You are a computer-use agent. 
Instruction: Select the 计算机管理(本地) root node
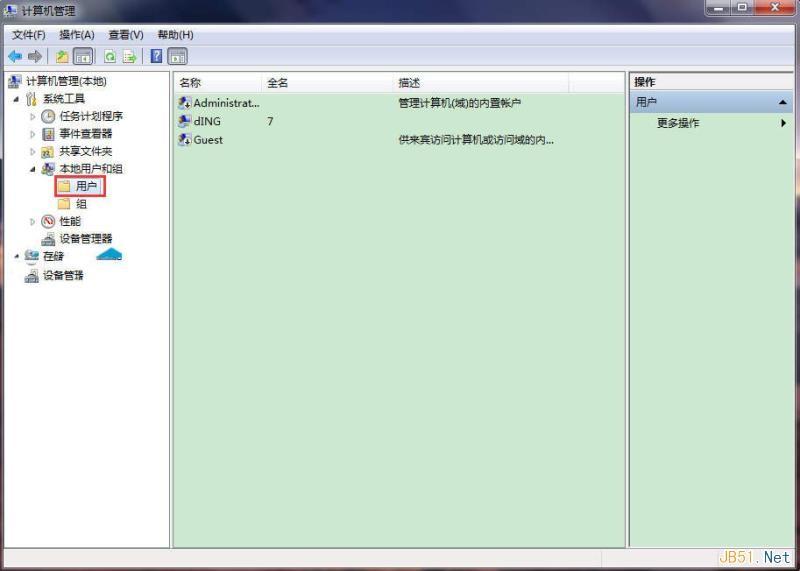pyautogui.click(x=58, y=81)
